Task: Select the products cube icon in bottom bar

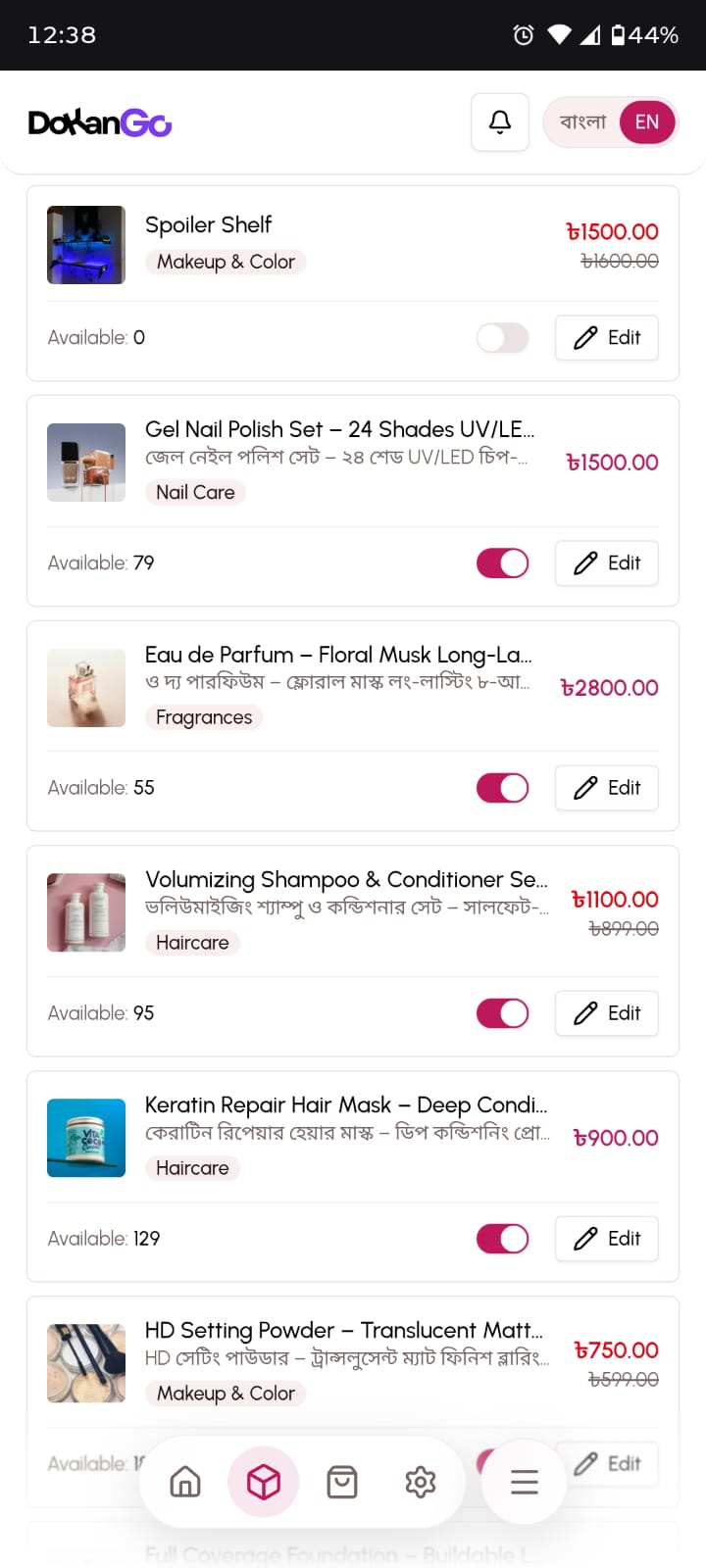Action: coord(264,1482)
